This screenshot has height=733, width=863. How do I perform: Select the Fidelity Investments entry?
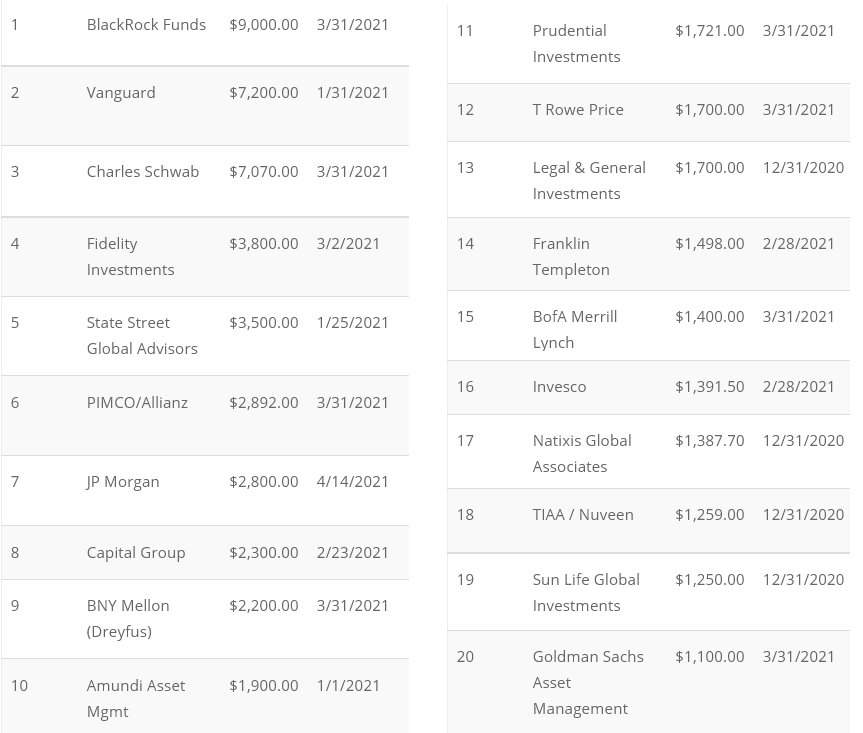[130, 256]
